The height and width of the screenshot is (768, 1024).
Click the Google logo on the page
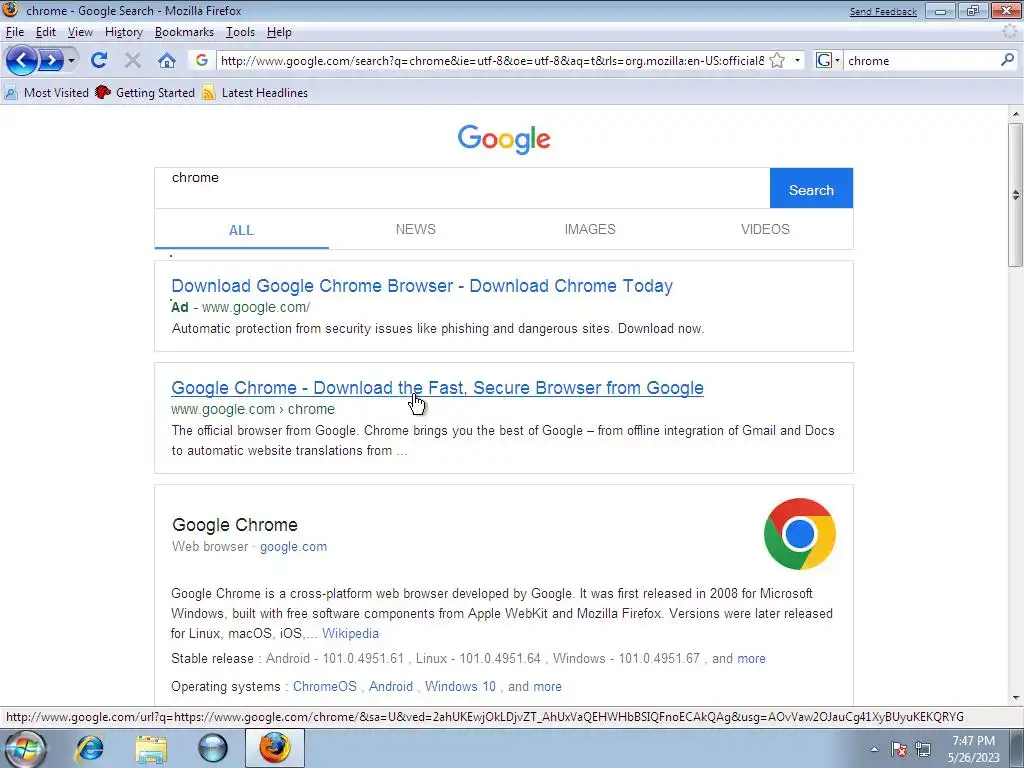point(504,138)
